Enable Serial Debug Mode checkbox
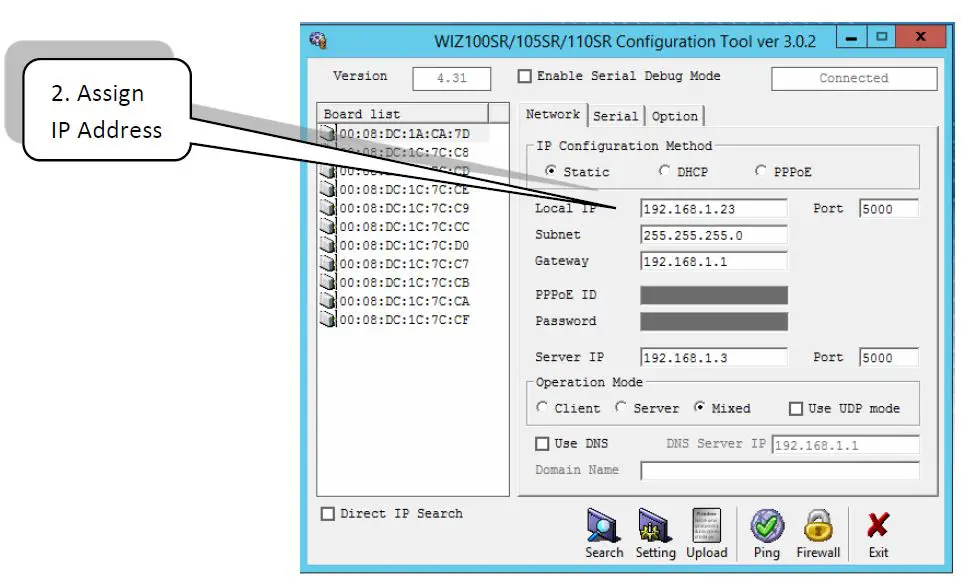Image resolution: width=970 pixels, height=587 pixels. tap(525, 76)
